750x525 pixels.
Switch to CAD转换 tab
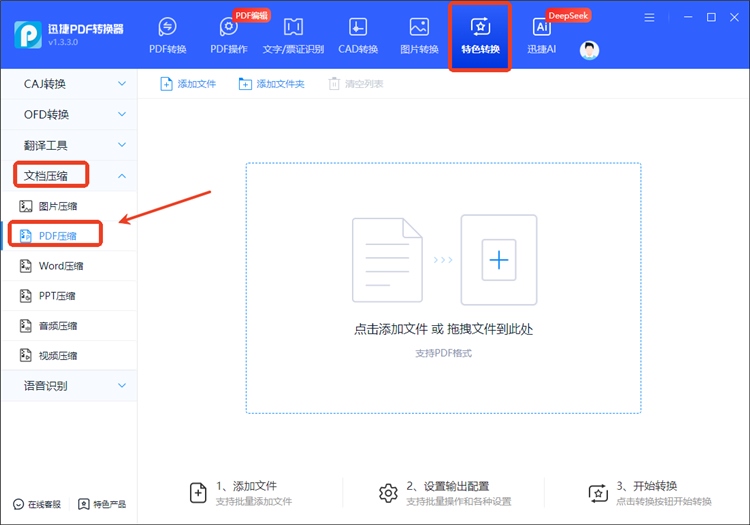tap(358, 36)
